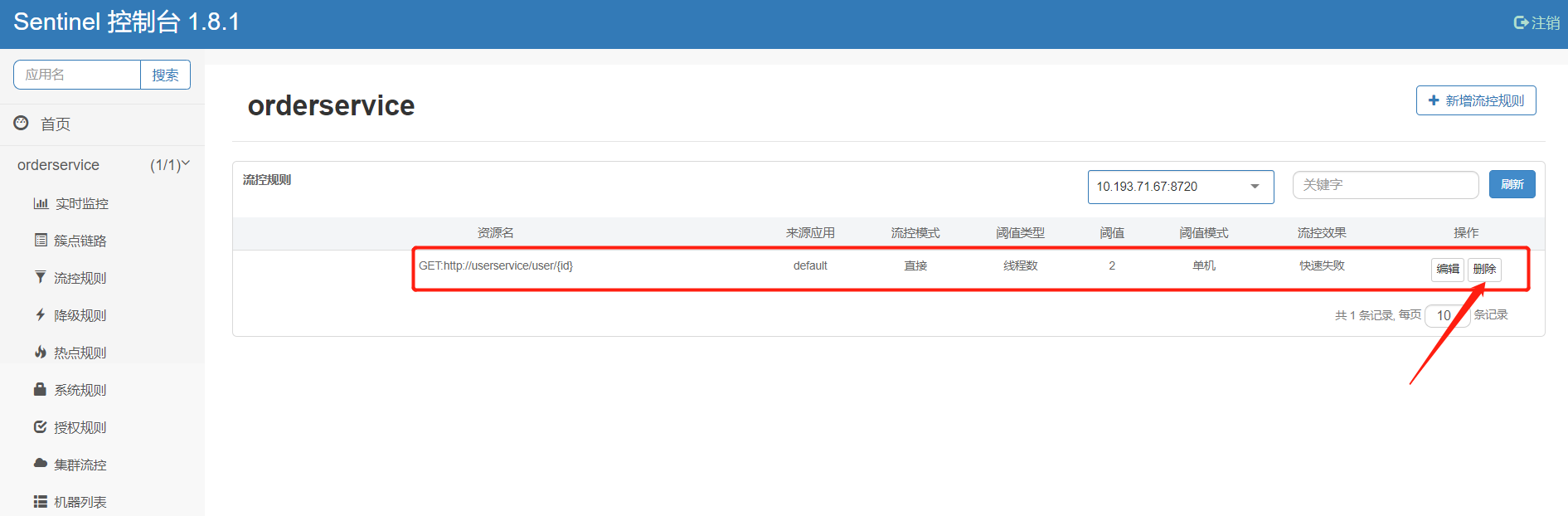Click the lock icon for 系统规则
The width and height of the screenshot is (1568, 516).
40,389
